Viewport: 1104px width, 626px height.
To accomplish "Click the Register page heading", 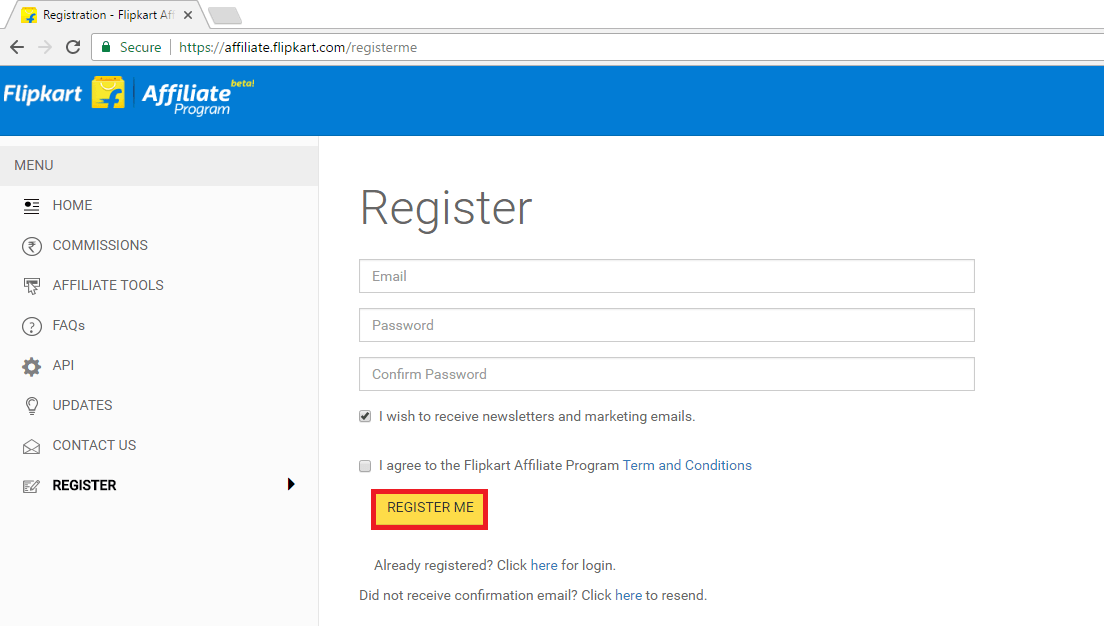I will coord(446,208).
